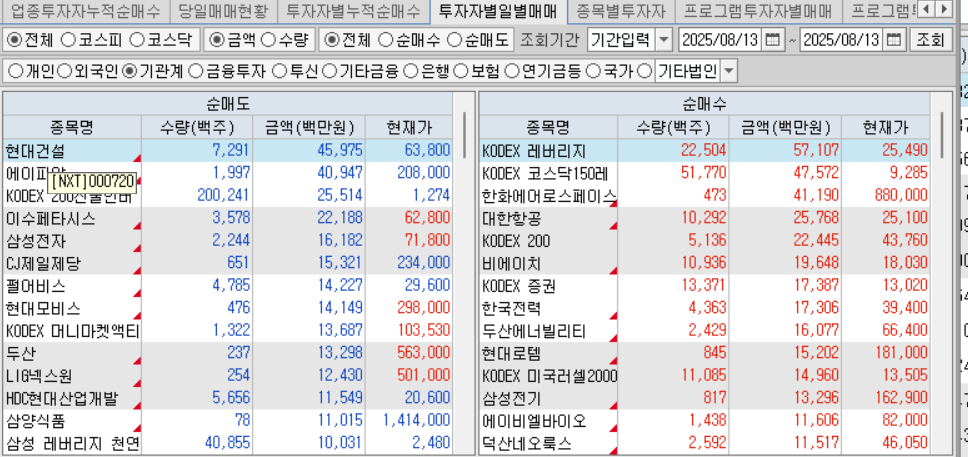
Task: Select 기타금융 investor radio button
Action: pyautogui.click(x=329, y=72)
